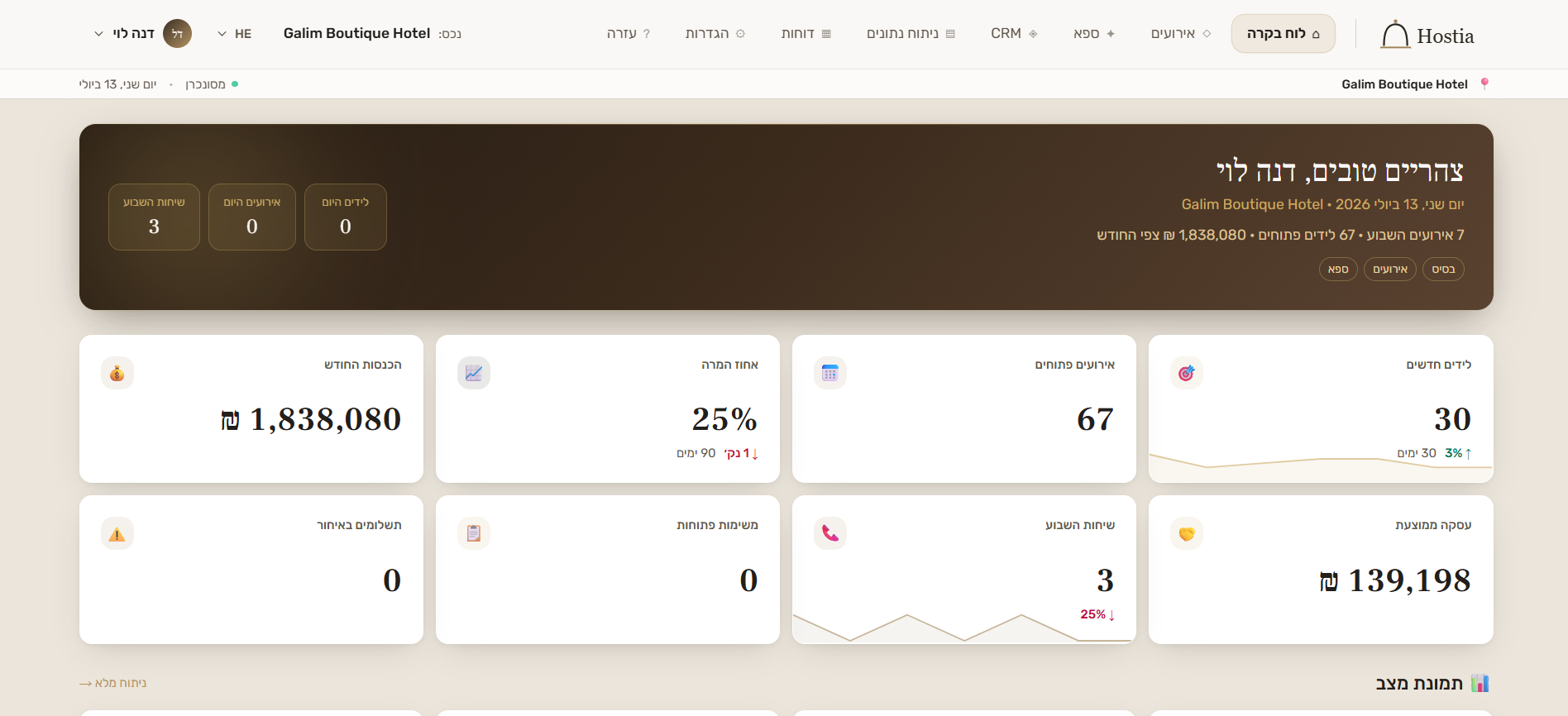
Task: Click the אירועים tag chip in banner
Action: click(x=1390, y=270)
